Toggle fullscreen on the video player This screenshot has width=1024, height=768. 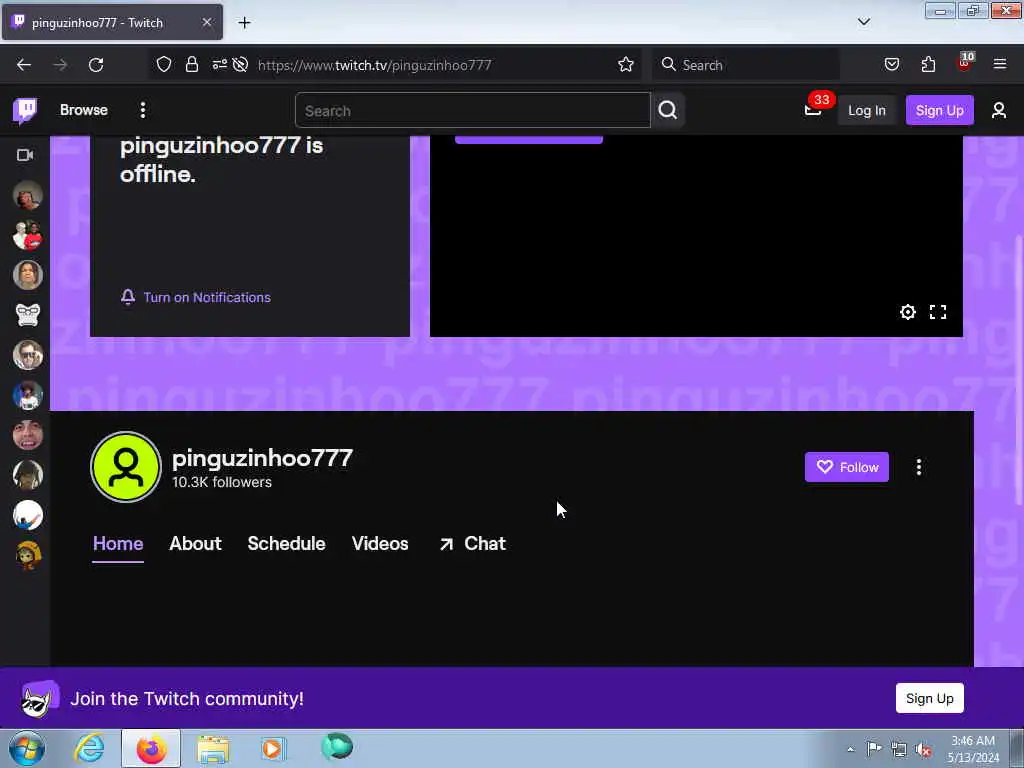pyautogui.click(x=938, y=312)
